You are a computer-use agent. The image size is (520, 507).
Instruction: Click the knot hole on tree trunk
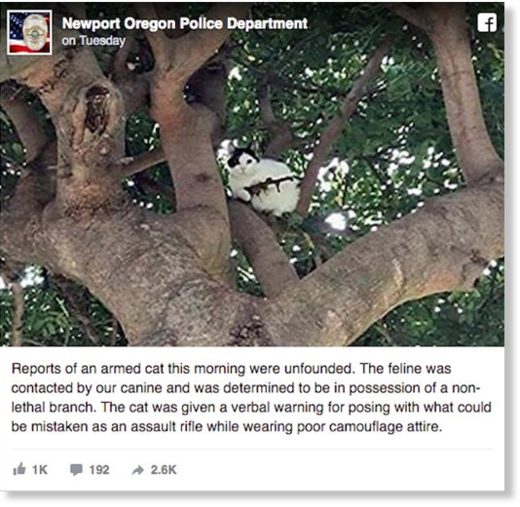coord(97,108)
